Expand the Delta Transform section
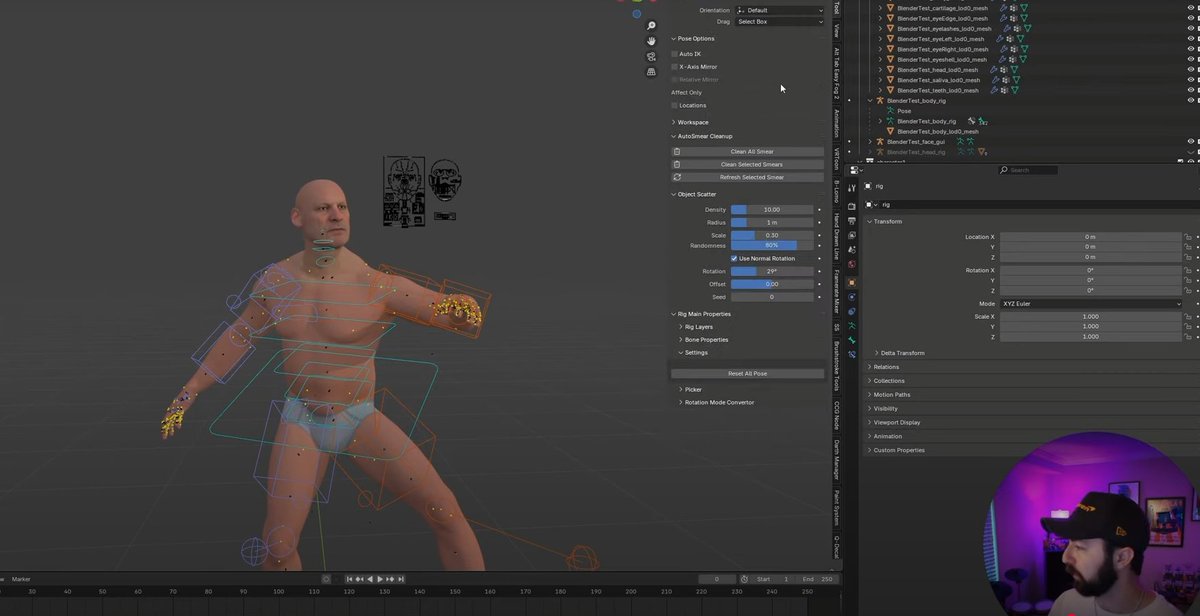The width and height of the screenshot is (1200, 616). coord(902,353)
